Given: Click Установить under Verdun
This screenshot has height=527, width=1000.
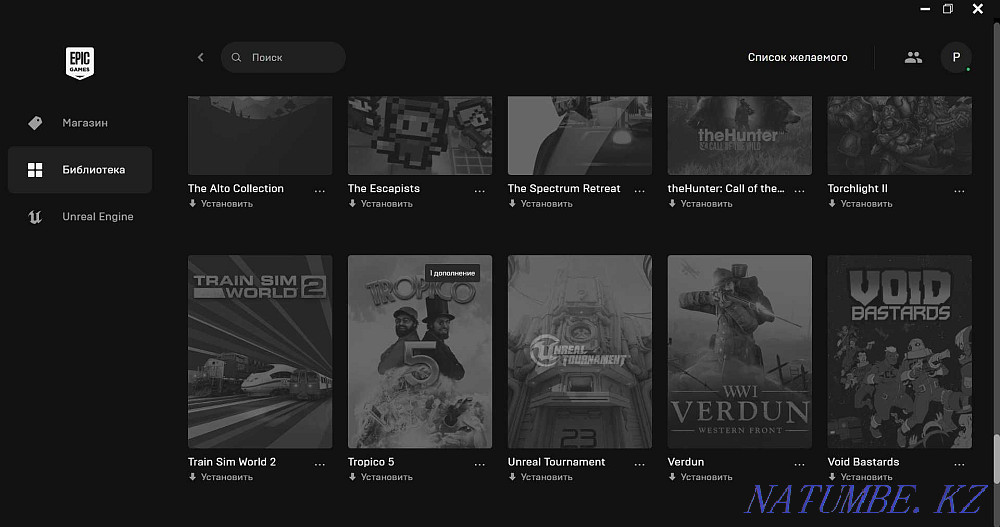Looking at the screenshot, I should (706, 477).
